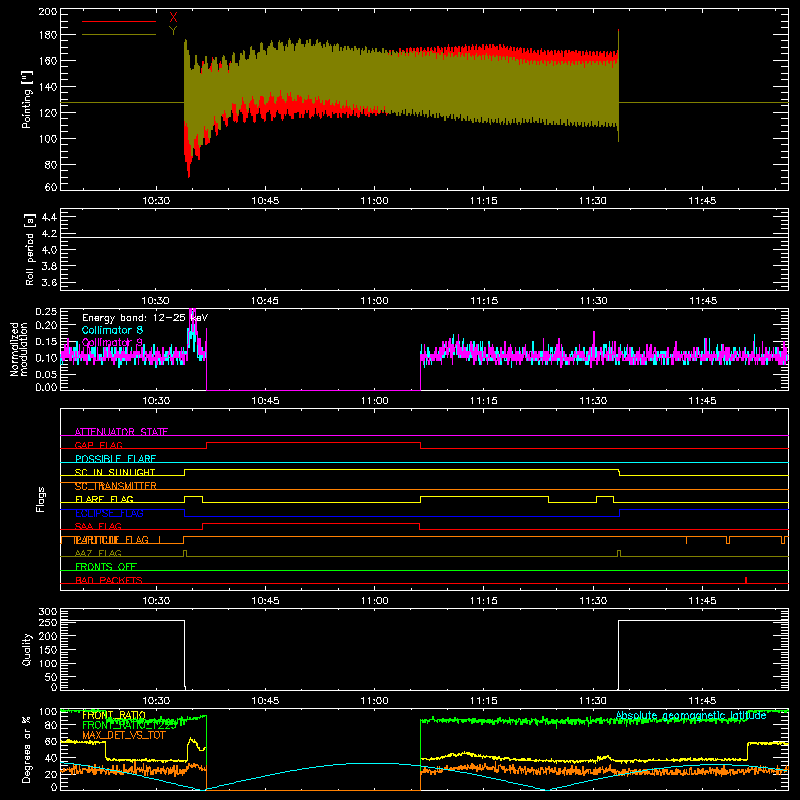This screenshot has height=800, width=800.
Task: Click the 250 tick on Quality axis
Action: [48, 622]
